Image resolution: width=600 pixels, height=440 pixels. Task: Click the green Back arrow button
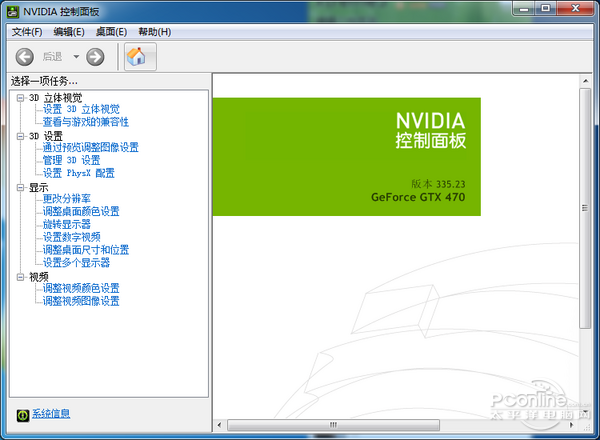coord(25,57)
